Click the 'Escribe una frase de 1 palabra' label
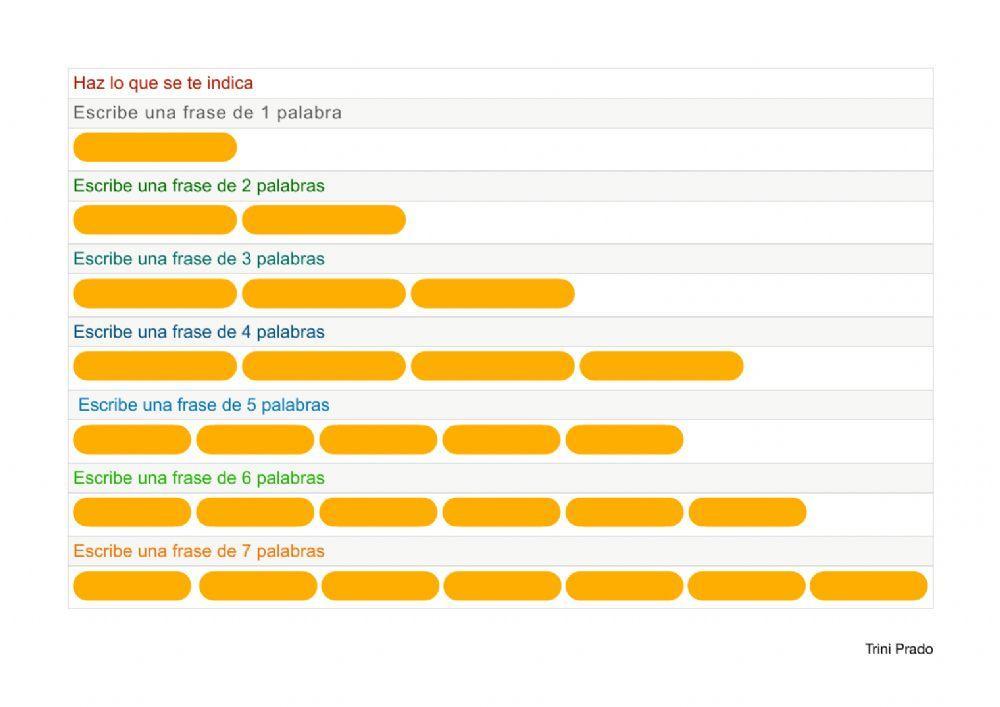1000x707 pixels. [207, 113]
